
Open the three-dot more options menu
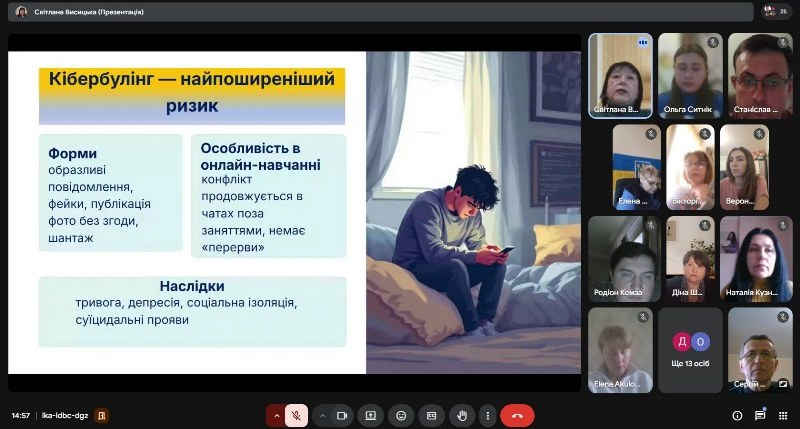[489, 415]
